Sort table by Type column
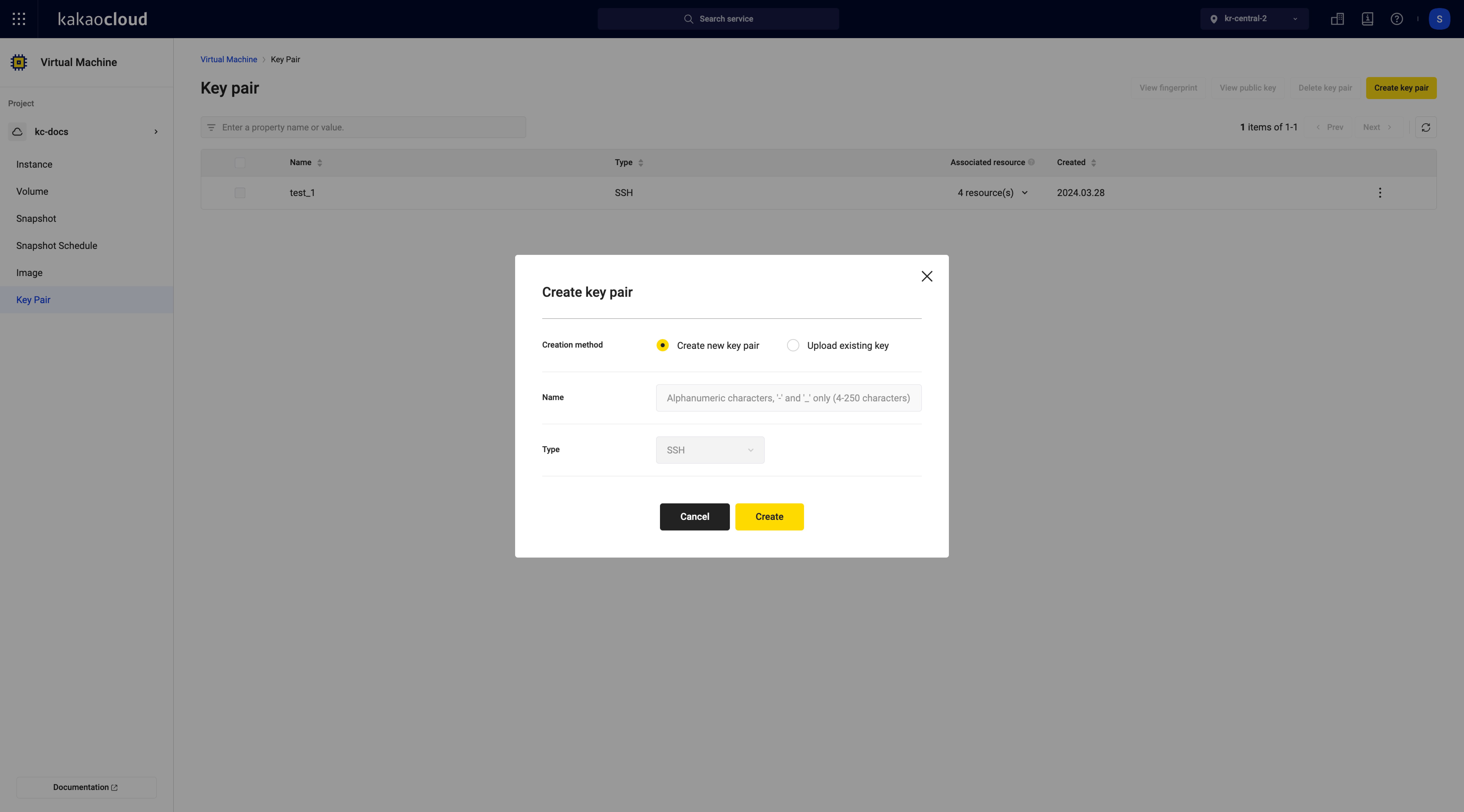This screenshot has height=812, width=1464. tap(640, 163)
